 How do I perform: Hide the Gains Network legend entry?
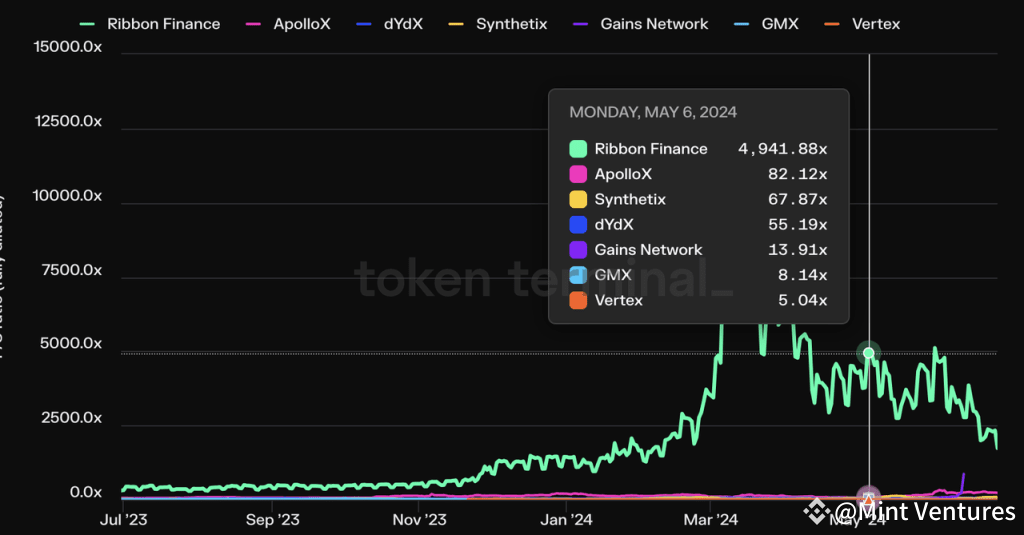(654, 23)
